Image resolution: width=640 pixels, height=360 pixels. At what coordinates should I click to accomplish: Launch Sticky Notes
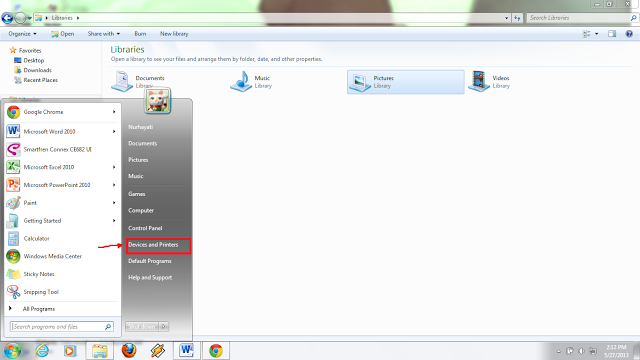[x=61, y=274]
